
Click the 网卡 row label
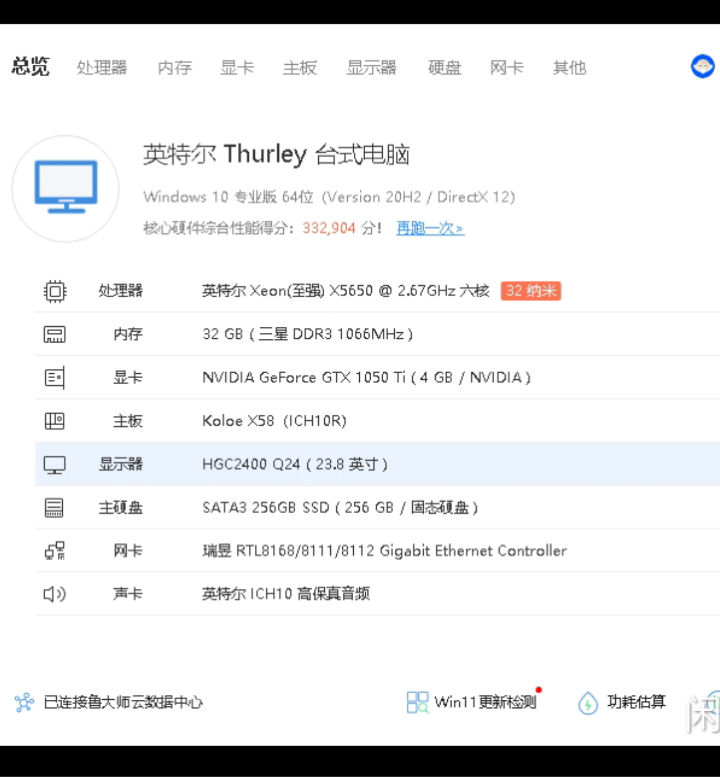click(128, 551)
